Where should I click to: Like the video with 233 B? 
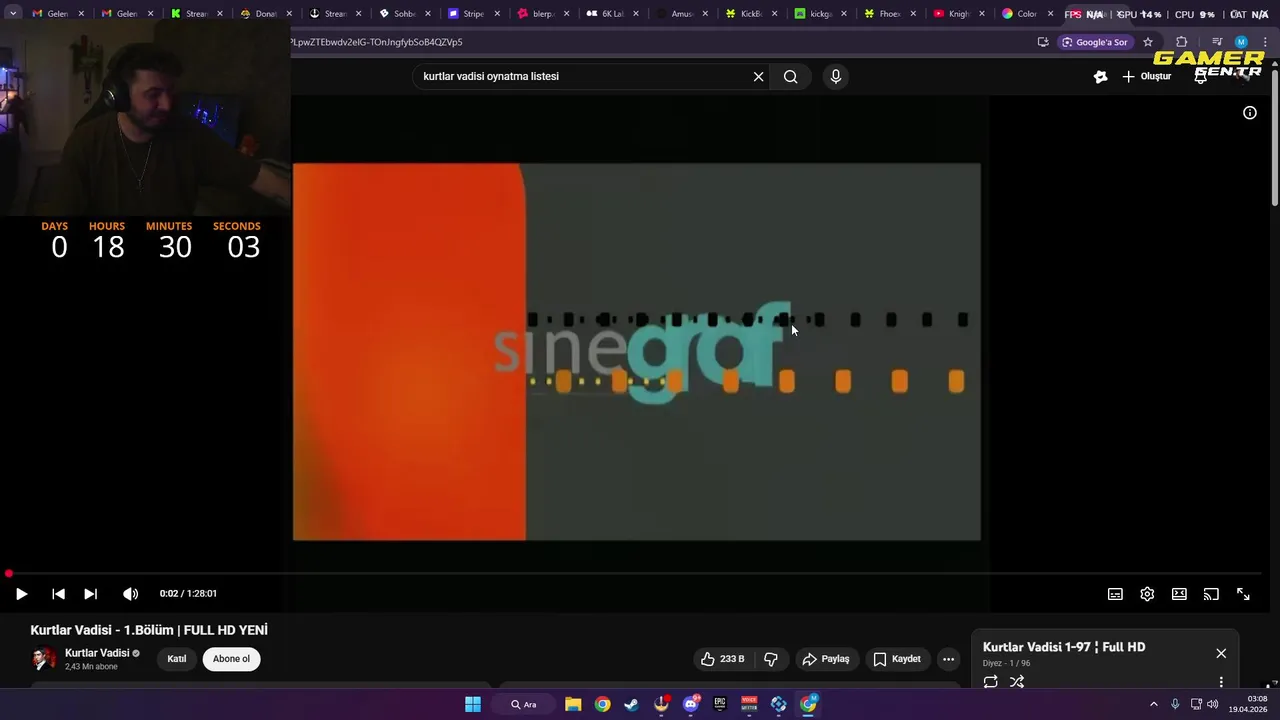(x=722, y=659)
